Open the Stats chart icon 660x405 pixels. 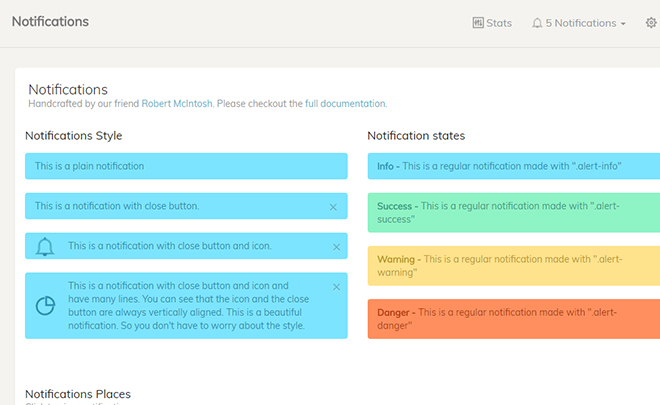coord(478,23)
